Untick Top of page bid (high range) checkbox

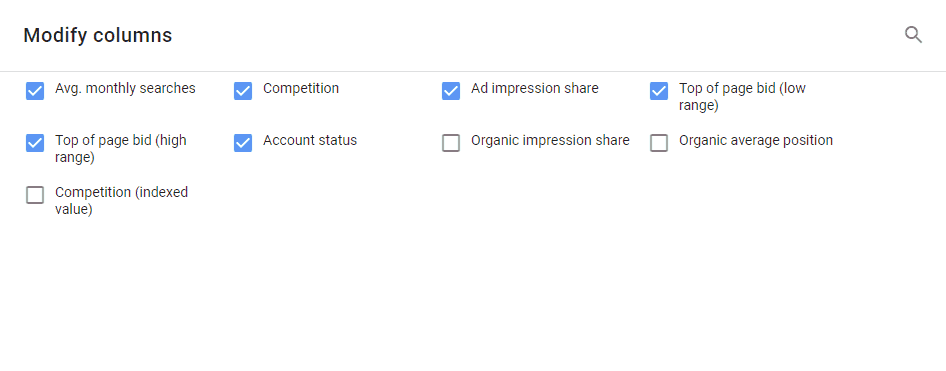pyautogui.click(x=35, y=143)
